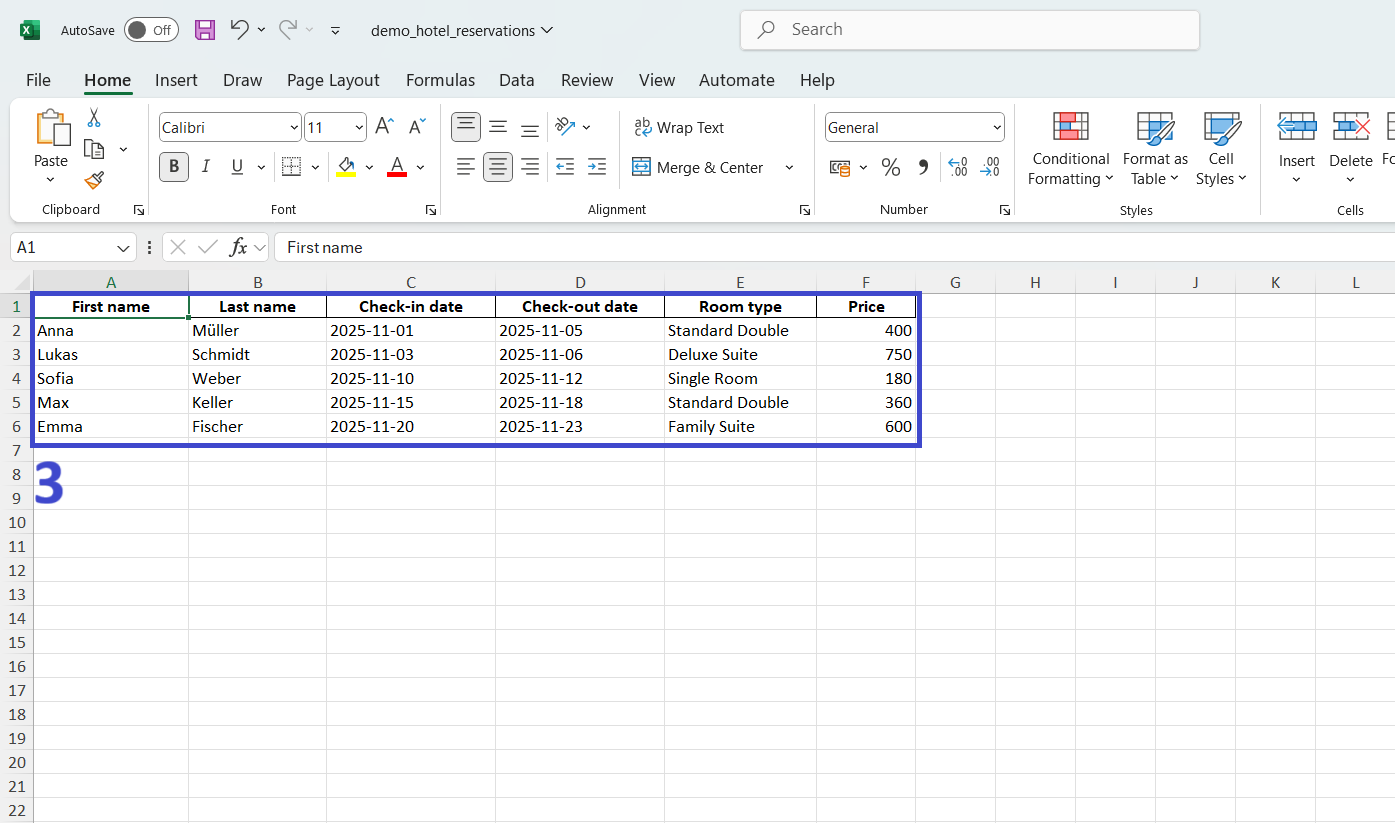Click the Orientation text-angle icon

pos(566,127)
